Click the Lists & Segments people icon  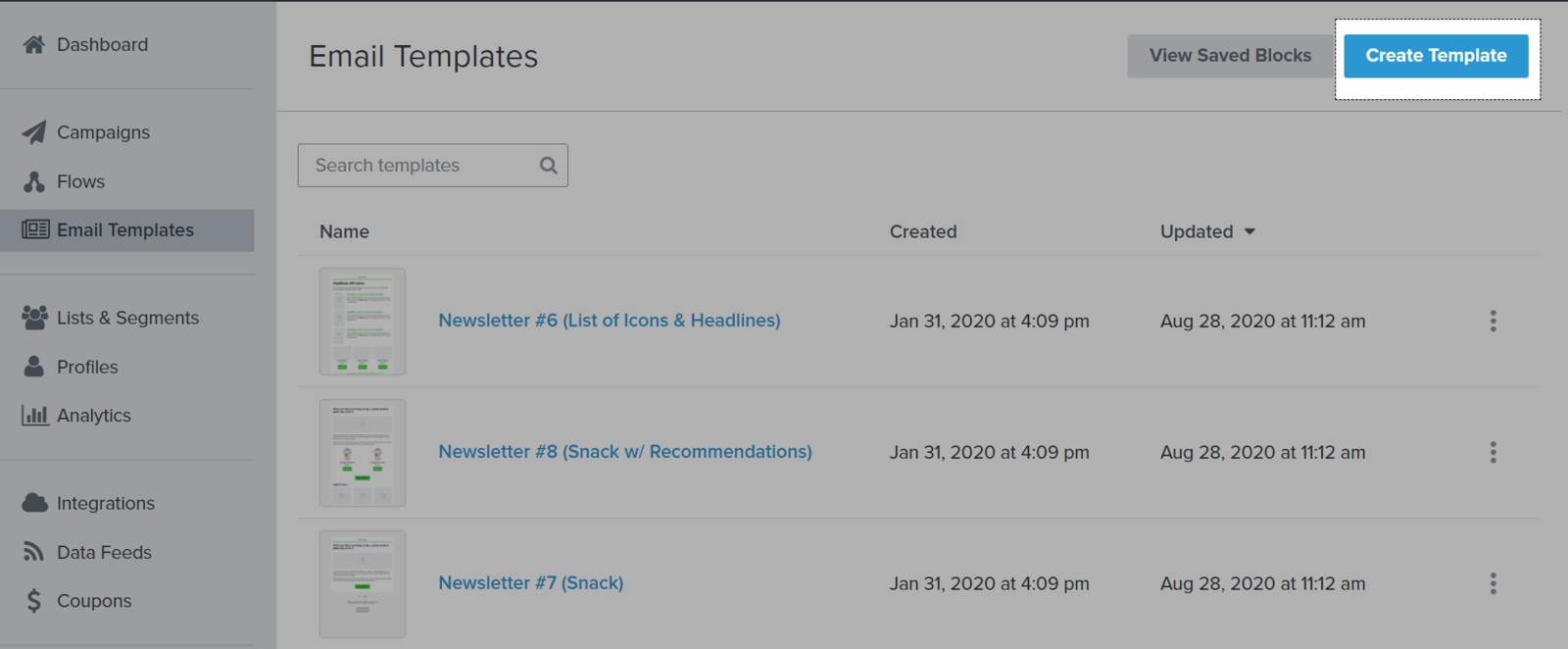click(34, 318)
